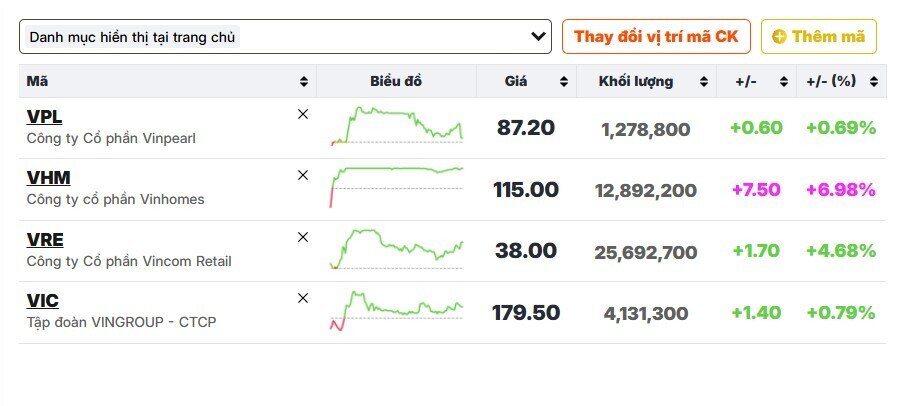This screenshot has height=406, width=897.
Task: Open VIC stock ticker link
Action: coord(42,301)
